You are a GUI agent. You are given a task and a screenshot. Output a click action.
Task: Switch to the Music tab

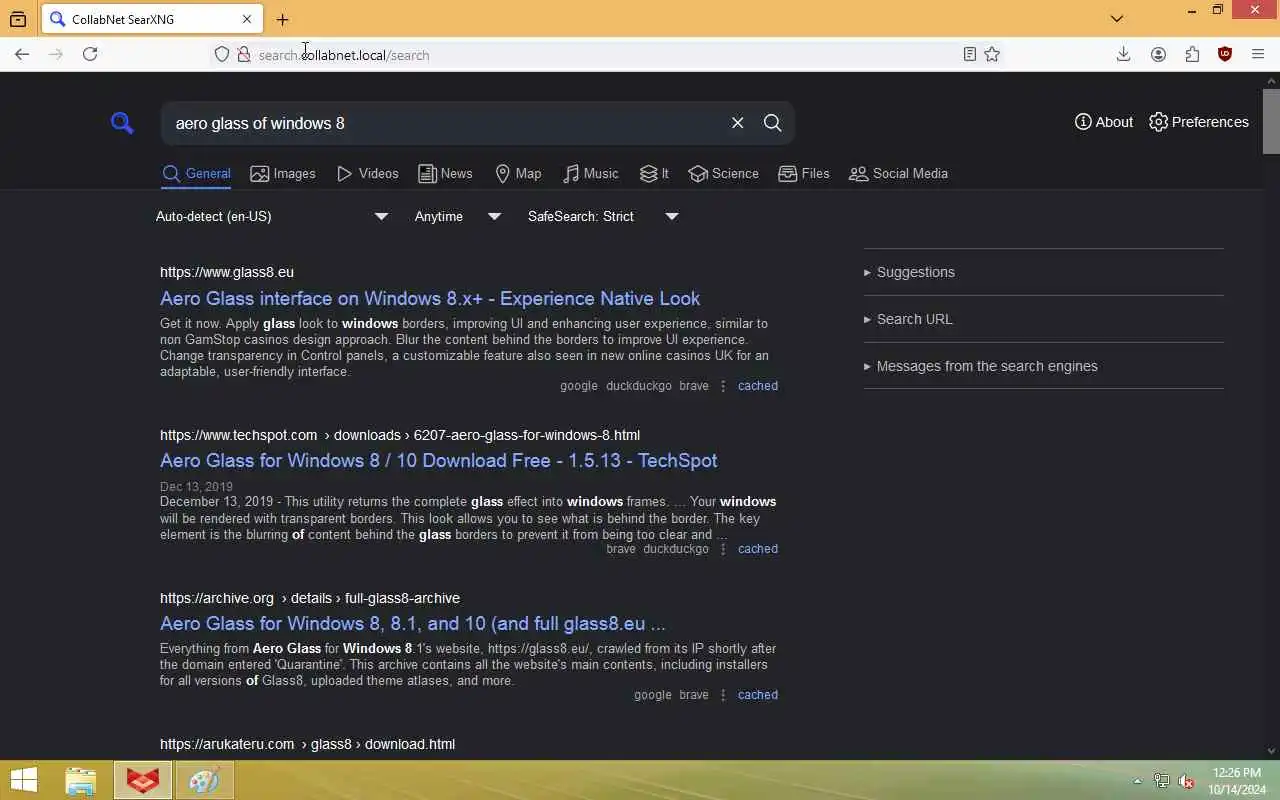590,173
